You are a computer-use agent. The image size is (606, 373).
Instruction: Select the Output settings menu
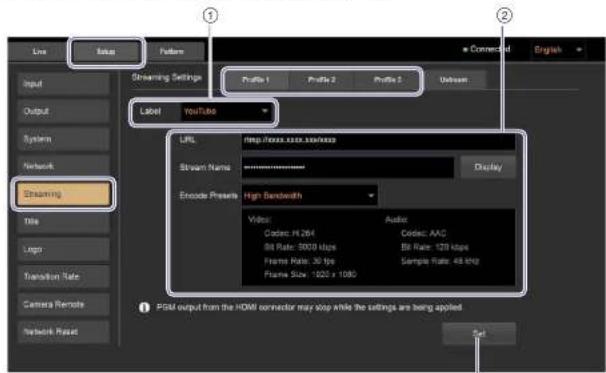coord(63,111)
